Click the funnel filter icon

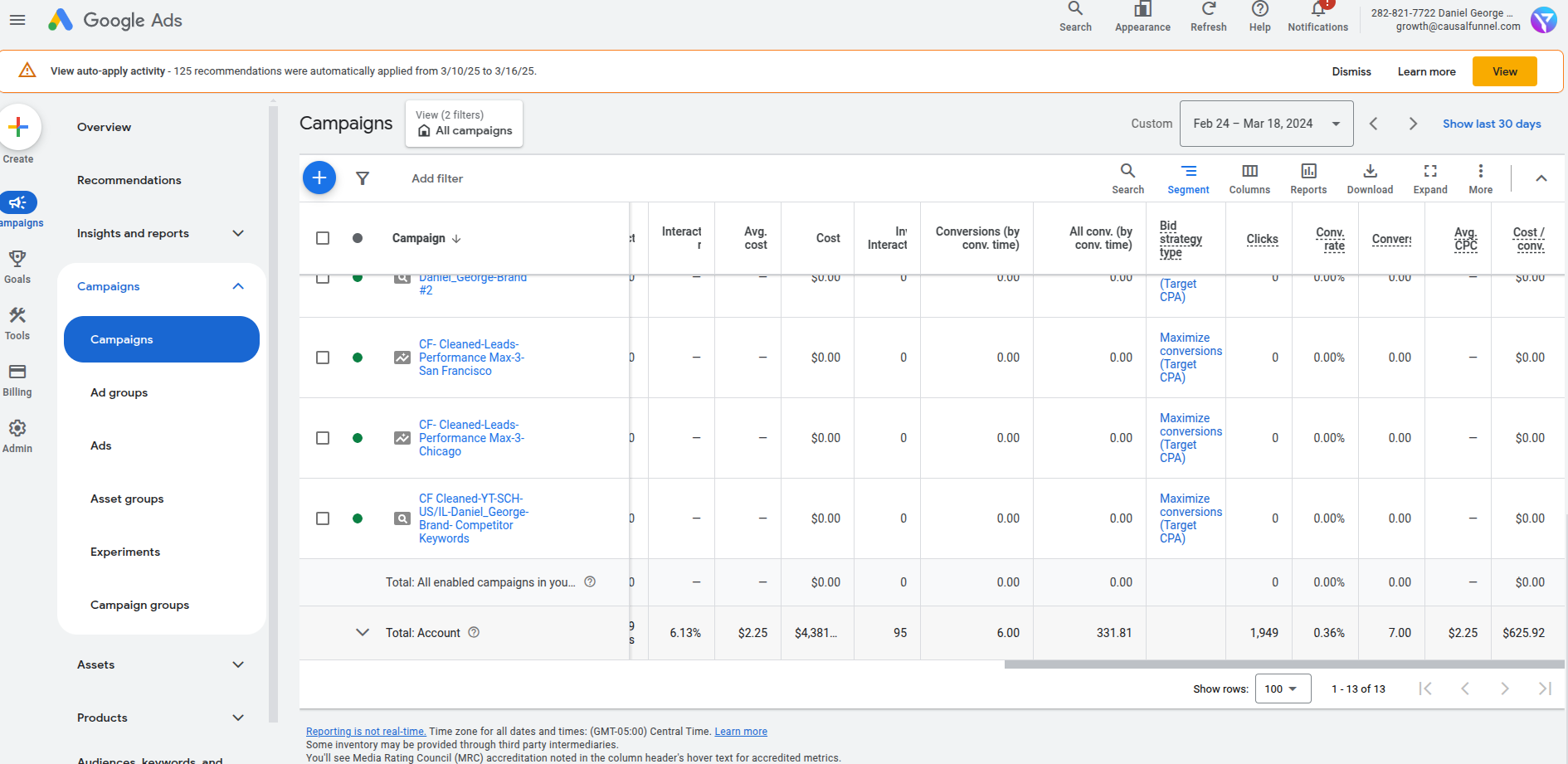pyautogui.click(x=363, y=178)
